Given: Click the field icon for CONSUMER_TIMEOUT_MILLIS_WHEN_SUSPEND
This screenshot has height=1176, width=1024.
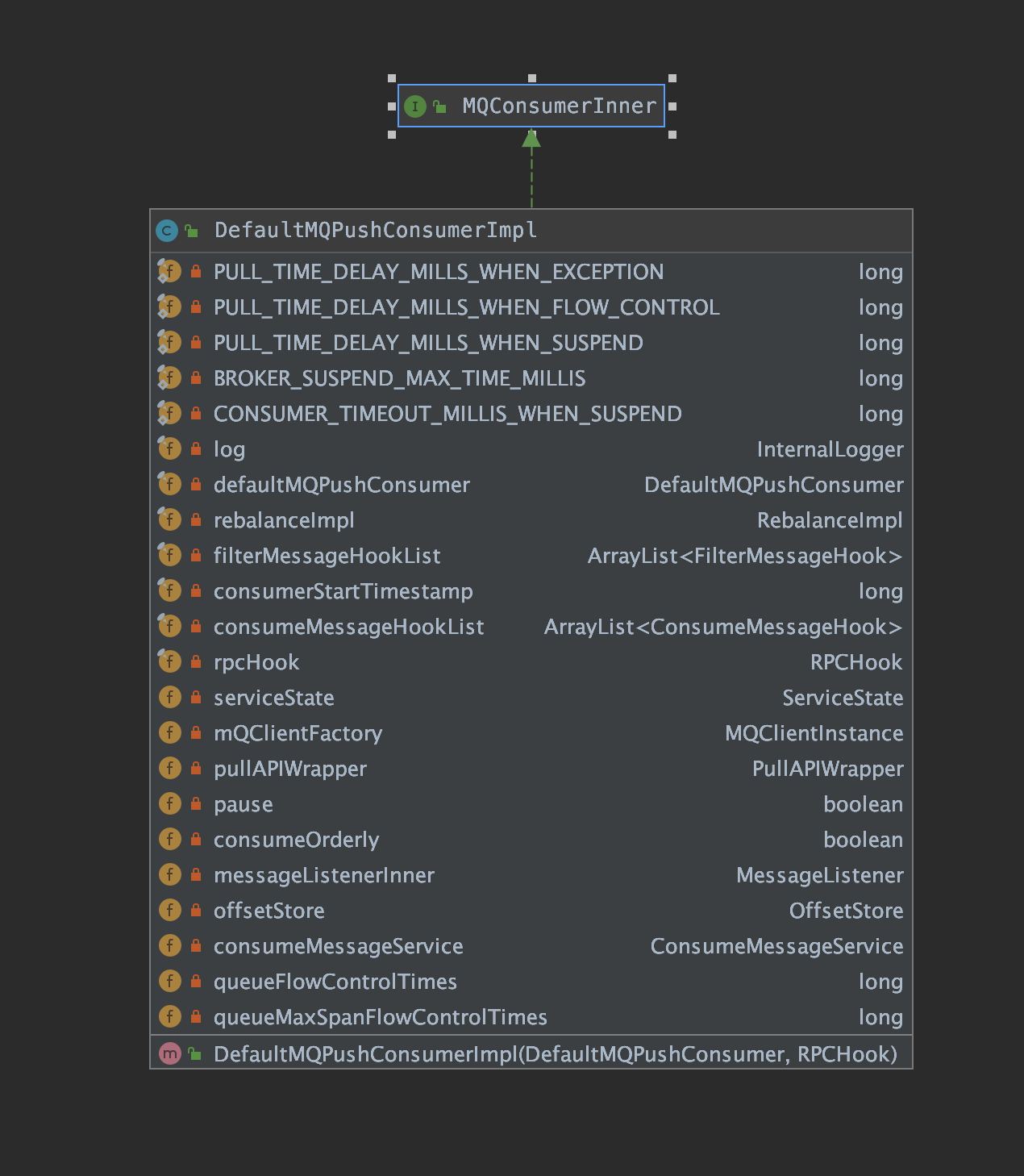Looking at the screenshot, I should (169, 413).
